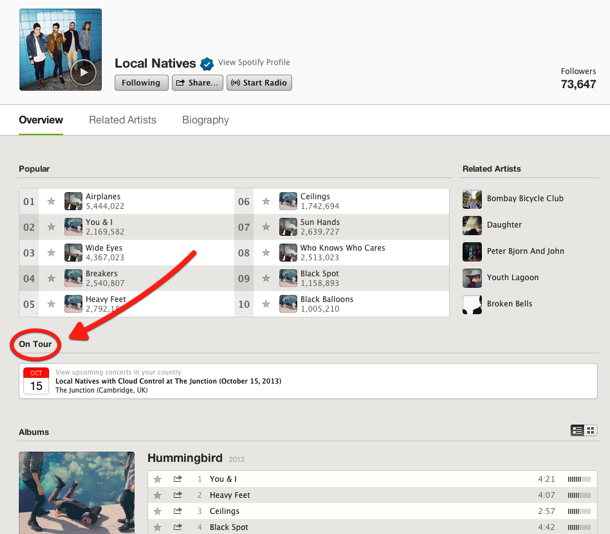Share Black Spot in Hummingbird
The image size is (610, 534).
[177, 527]
